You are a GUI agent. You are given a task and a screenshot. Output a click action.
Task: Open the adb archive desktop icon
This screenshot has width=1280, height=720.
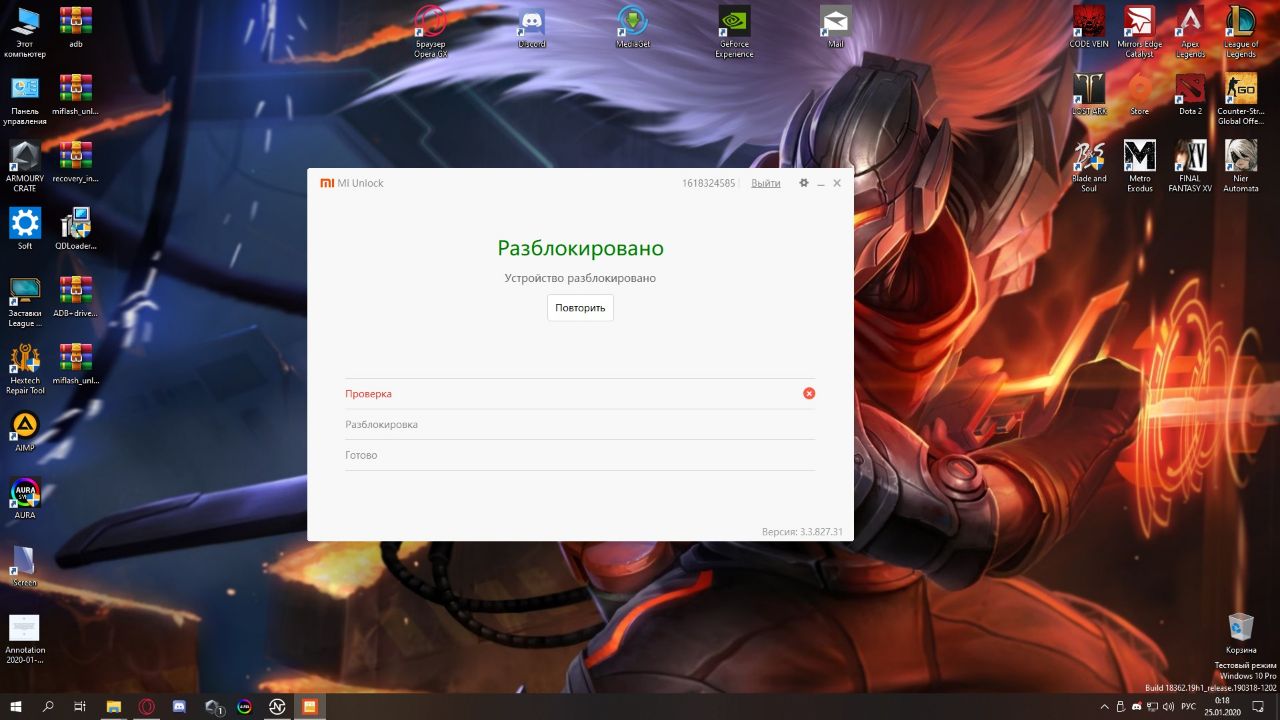tap(76, 28)
